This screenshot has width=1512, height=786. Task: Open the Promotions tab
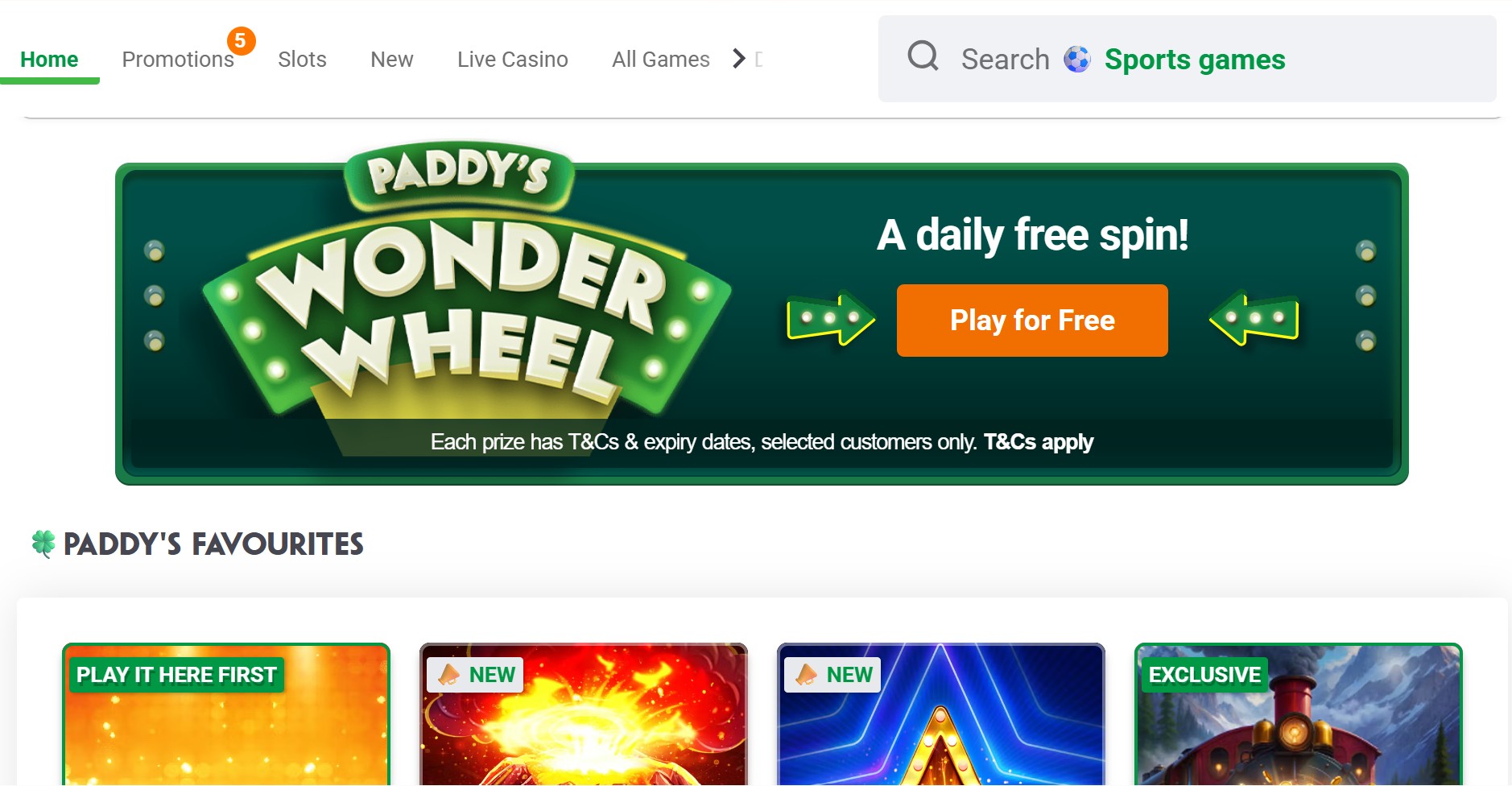tap(178, 60)
